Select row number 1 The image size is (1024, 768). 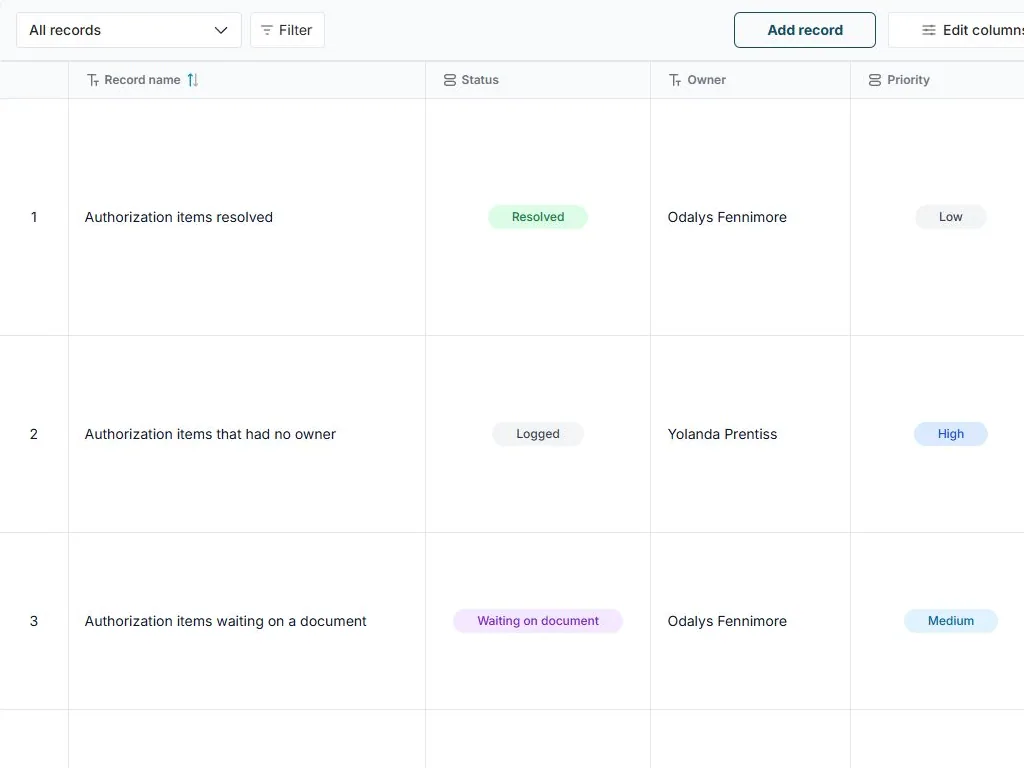click(x=34, y=217)
